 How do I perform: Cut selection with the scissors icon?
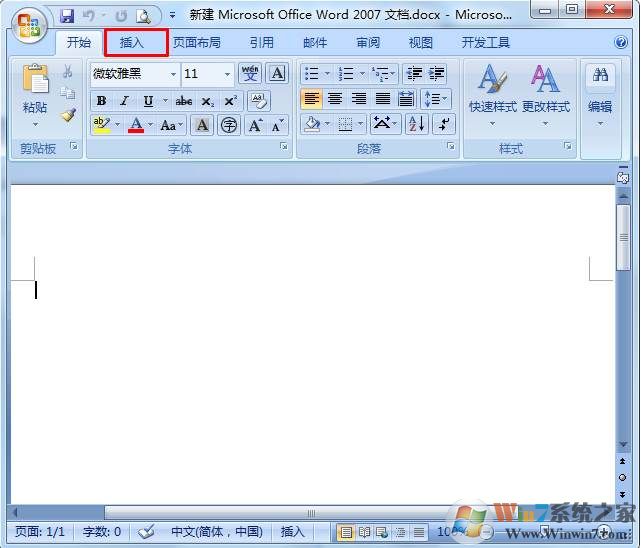[68, 71]
